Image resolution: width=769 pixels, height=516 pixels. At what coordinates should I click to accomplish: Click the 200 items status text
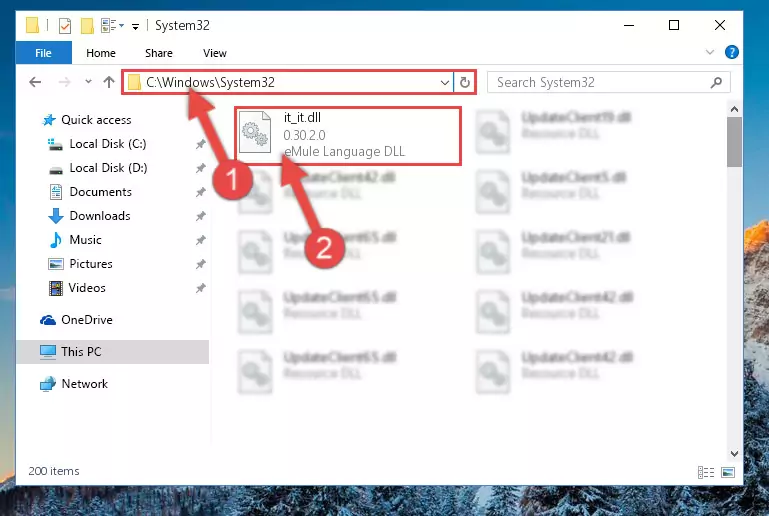pos(54,471)
